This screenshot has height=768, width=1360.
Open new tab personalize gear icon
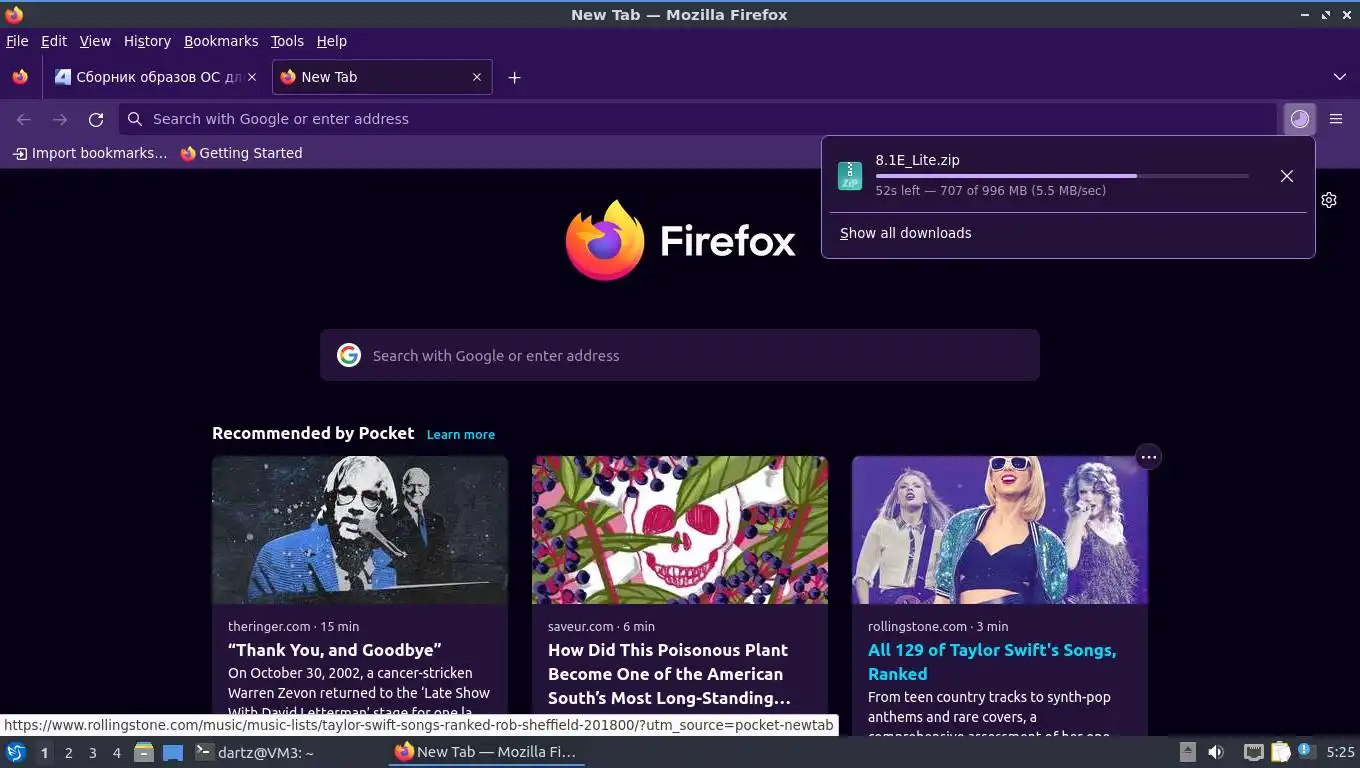click(1329, 200)
